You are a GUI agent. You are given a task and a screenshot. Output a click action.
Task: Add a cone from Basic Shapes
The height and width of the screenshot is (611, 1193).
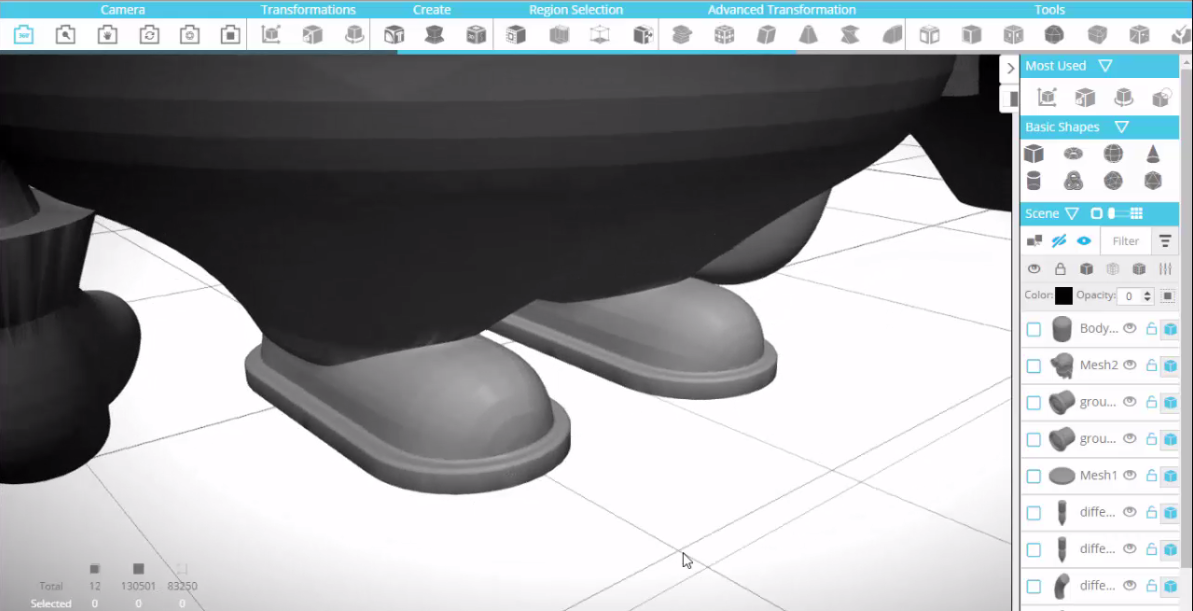click(1153, 154)
